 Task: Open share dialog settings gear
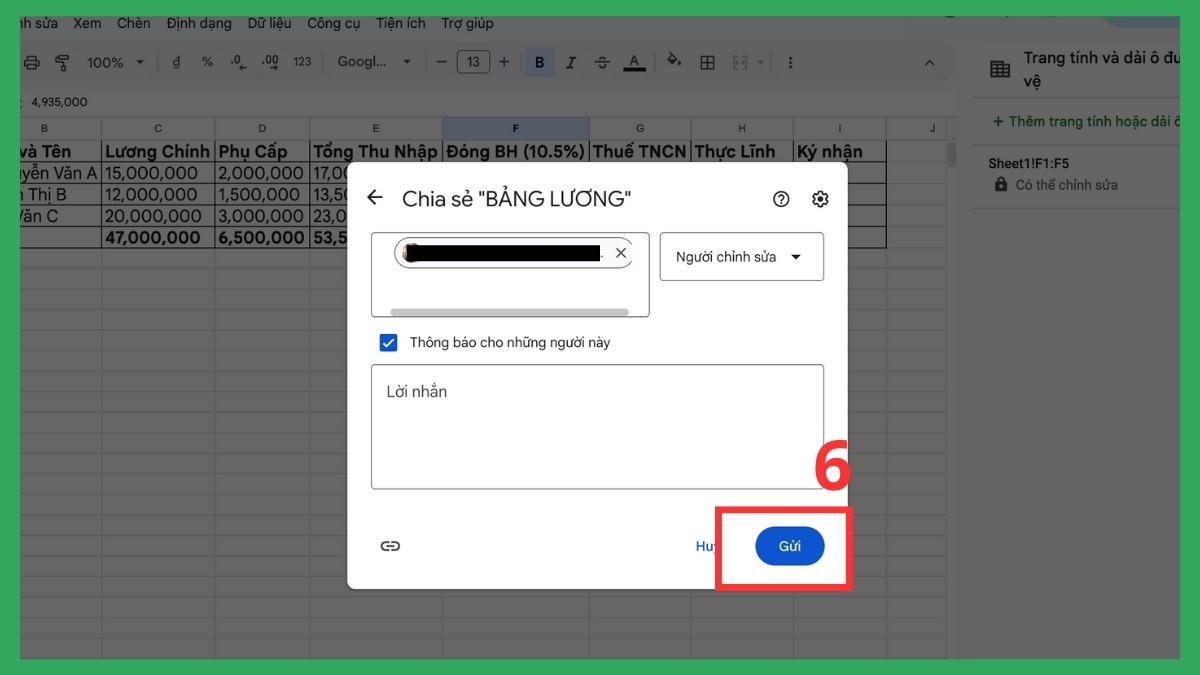click(x=820, y=198)
